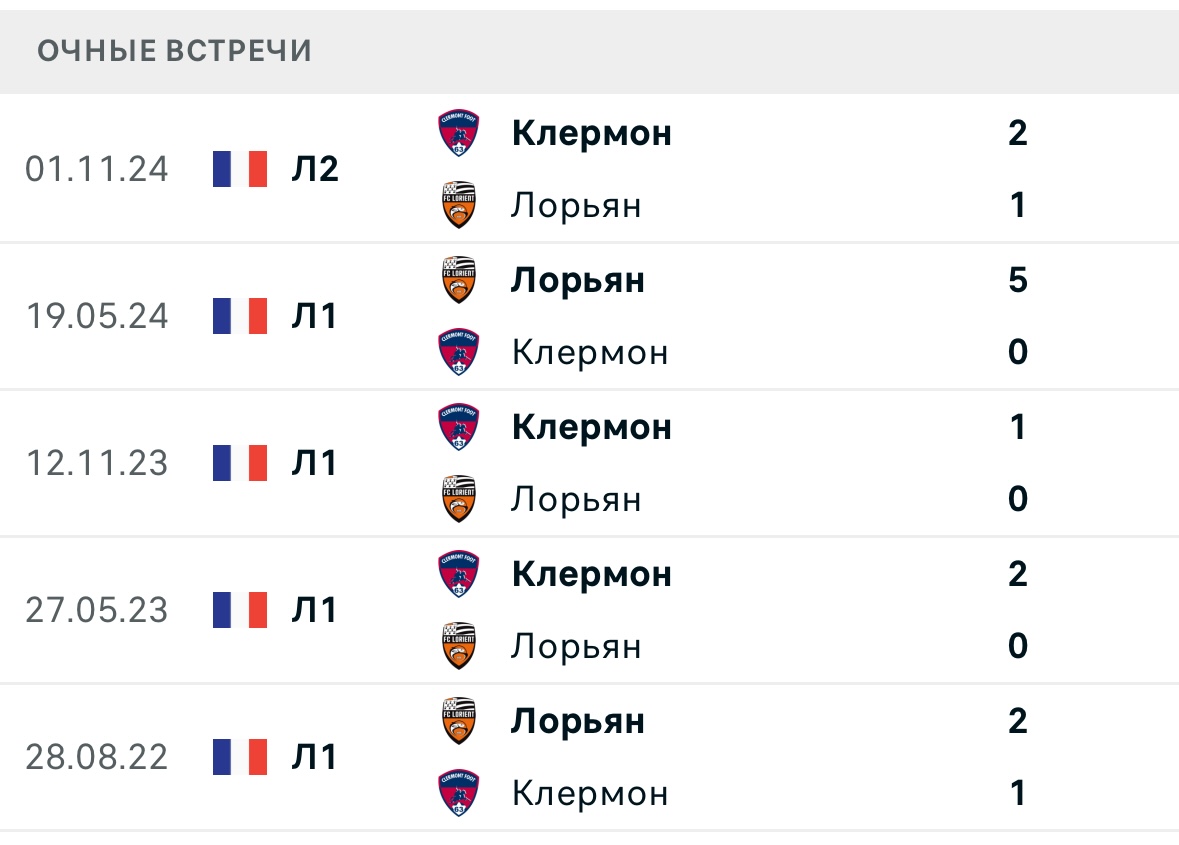The image size is (1179, 845).
Task: Open the 27.05.23 match date
Action: 97,610
